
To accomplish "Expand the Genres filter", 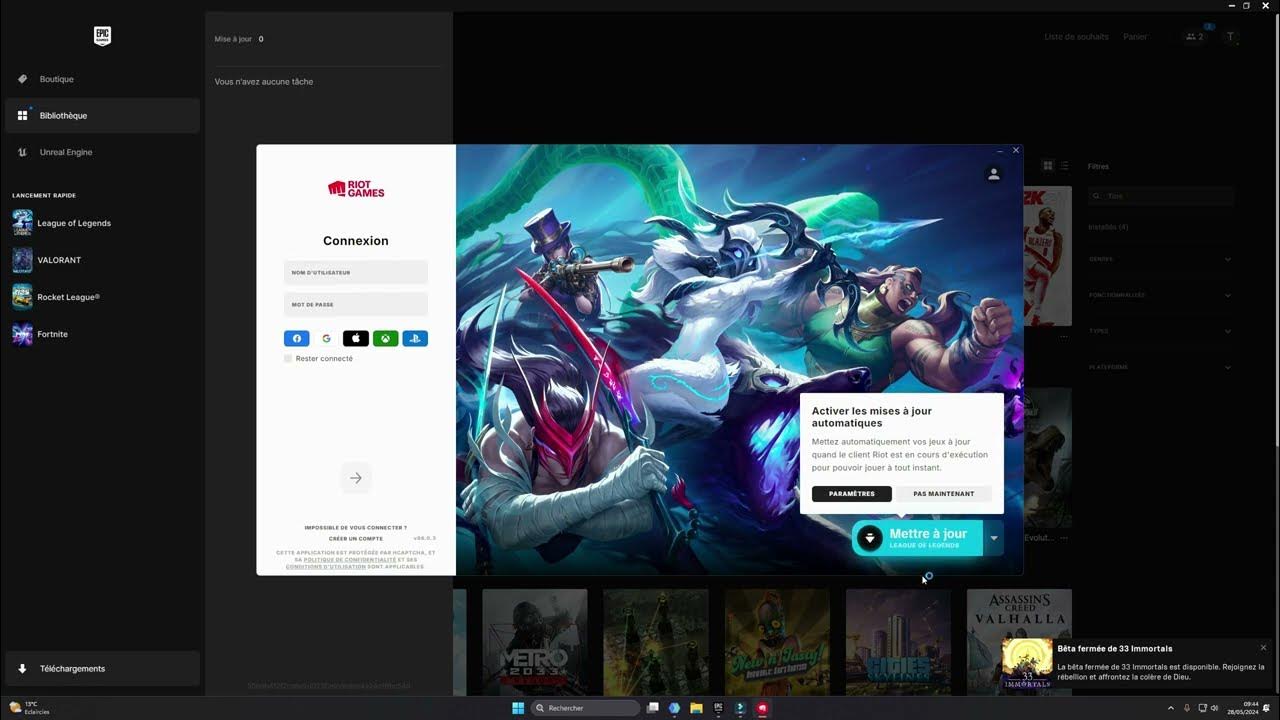I will pyautogui.click(x=1160, y=259).
